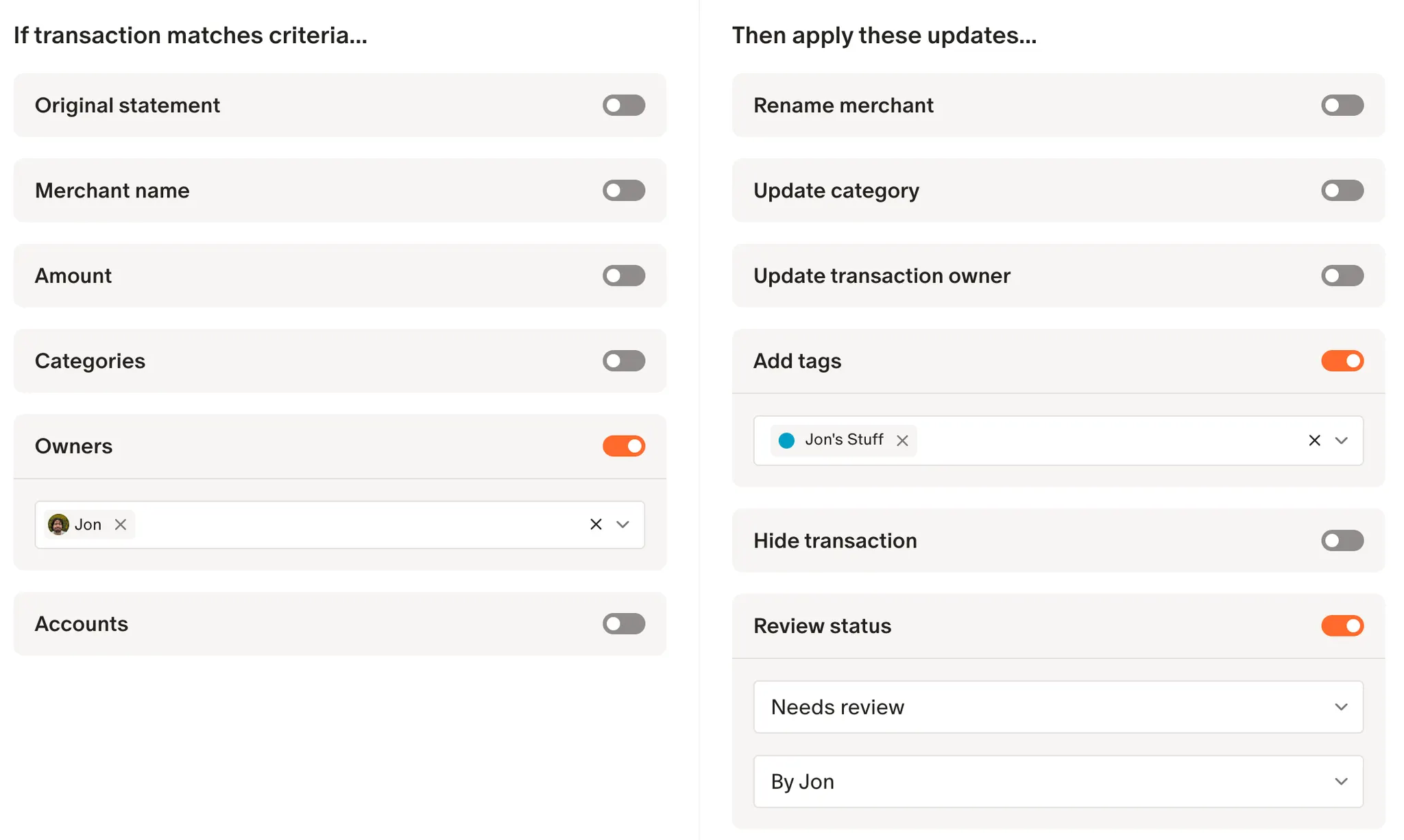Turn on the Merchant name toggle
Screen dimensions: 1404x840
(624, 190)
